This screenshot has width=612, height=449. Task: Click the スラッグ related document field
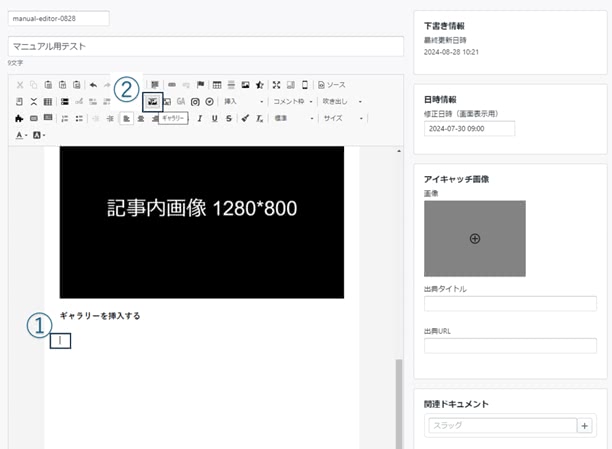[x=503, y=426]
